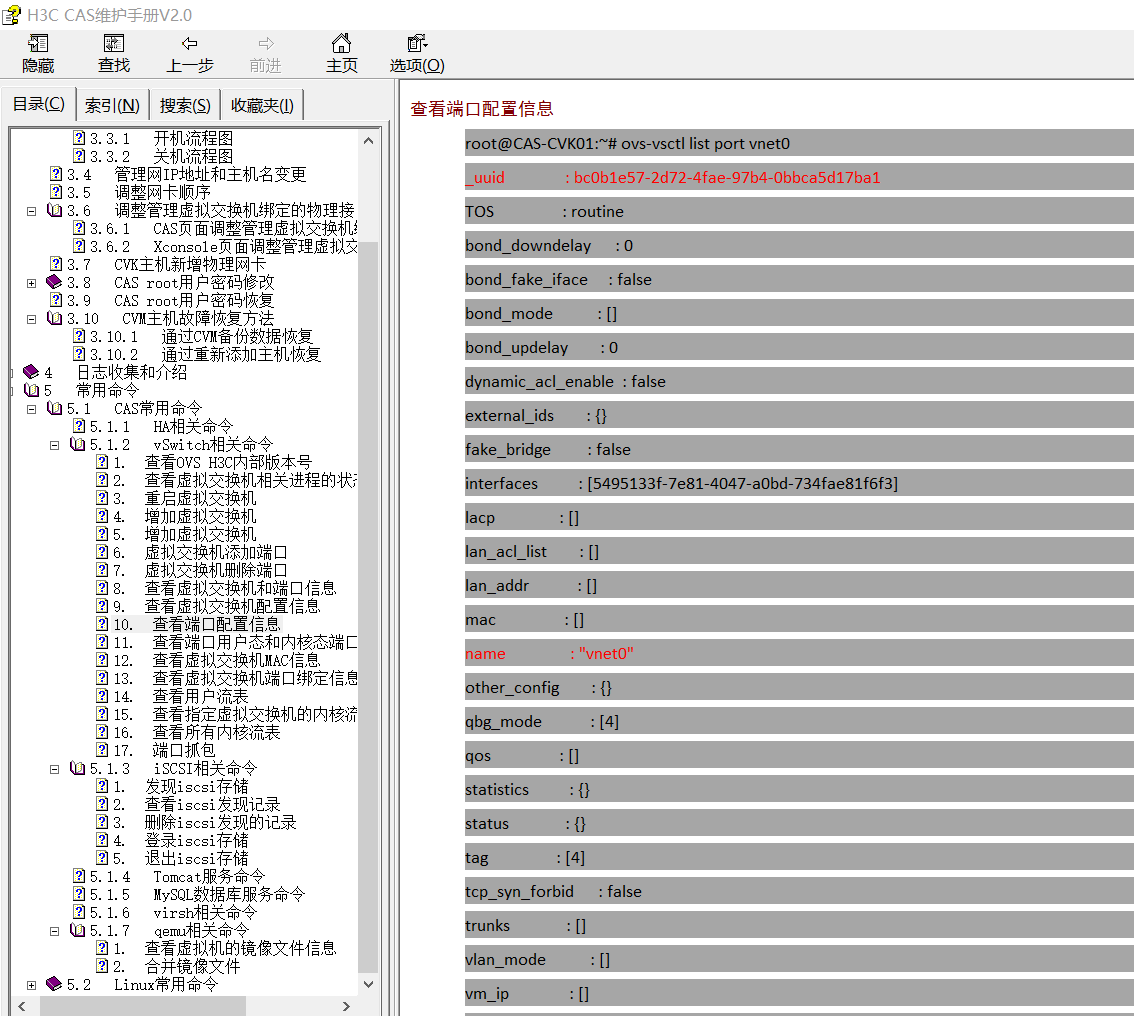Click the help app icon in title bar
1134x1016 pixels.
12,14
